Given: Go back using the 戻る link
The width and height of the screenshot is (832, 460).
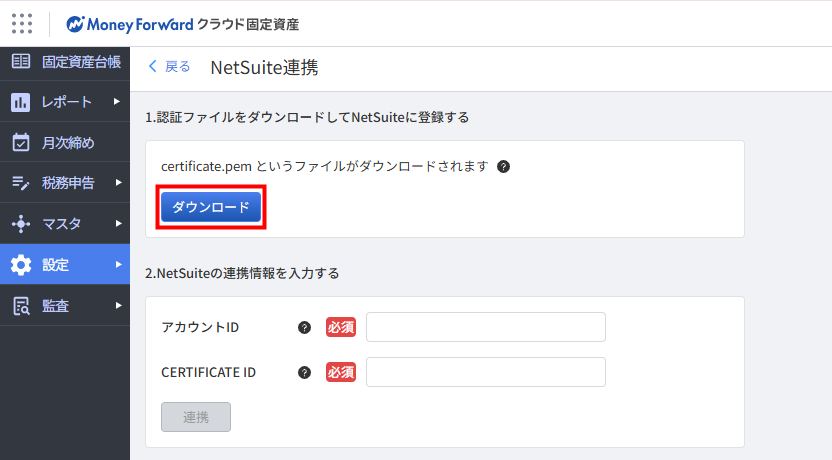Looking at the screenshot, I should click(x=169, y=67).
